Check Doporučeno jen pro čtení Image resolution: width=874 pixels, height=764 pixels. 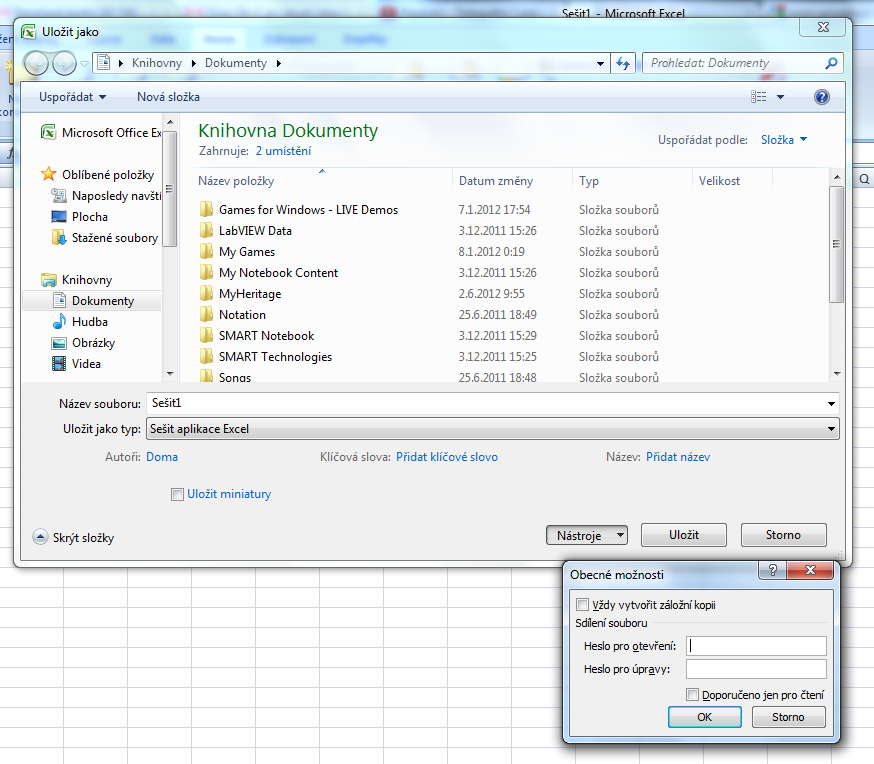tap(692, 695)
